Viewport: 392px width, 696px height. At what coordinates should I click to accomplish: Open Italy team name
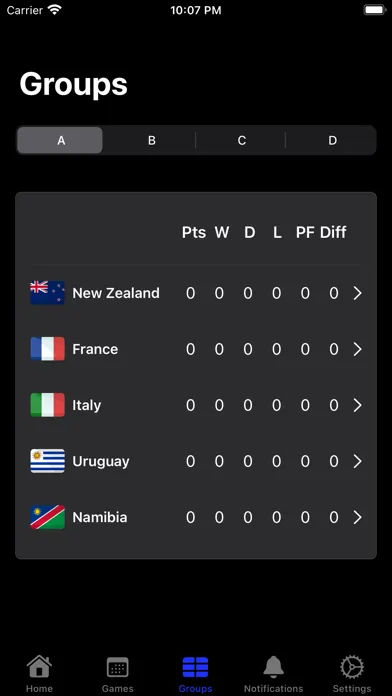pyautogui.click(x=87, y=405)
